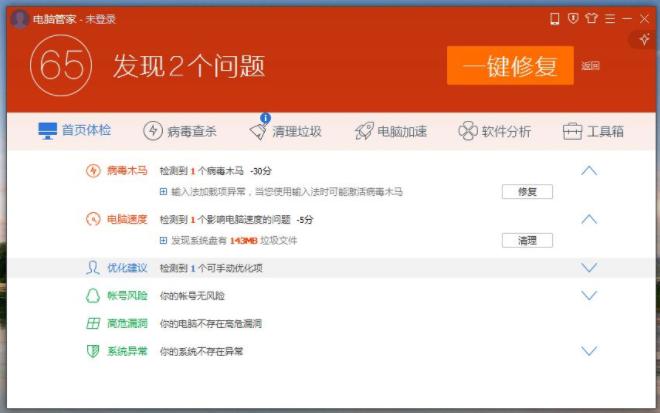This screenshot has height=413, width=660.
Task: Click the user avatar icon in title bar
Action: (x=19, y=19)
